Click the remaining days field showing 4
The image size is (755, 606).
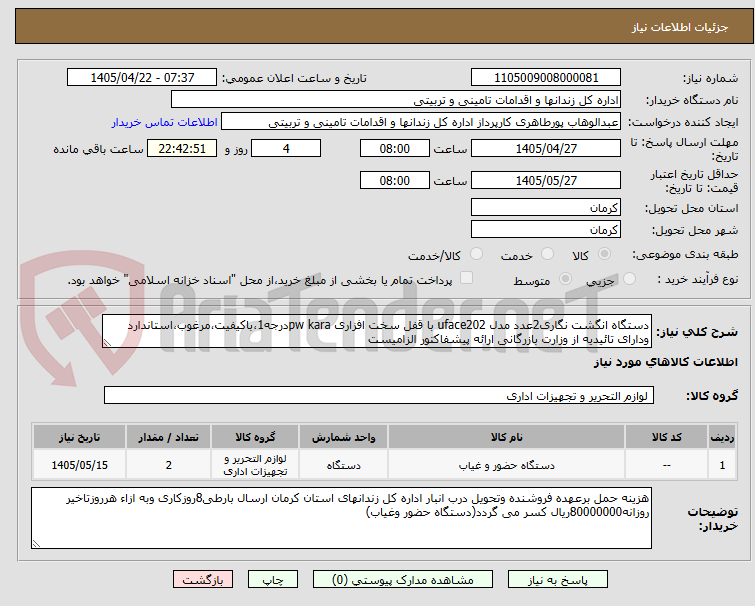286,148
